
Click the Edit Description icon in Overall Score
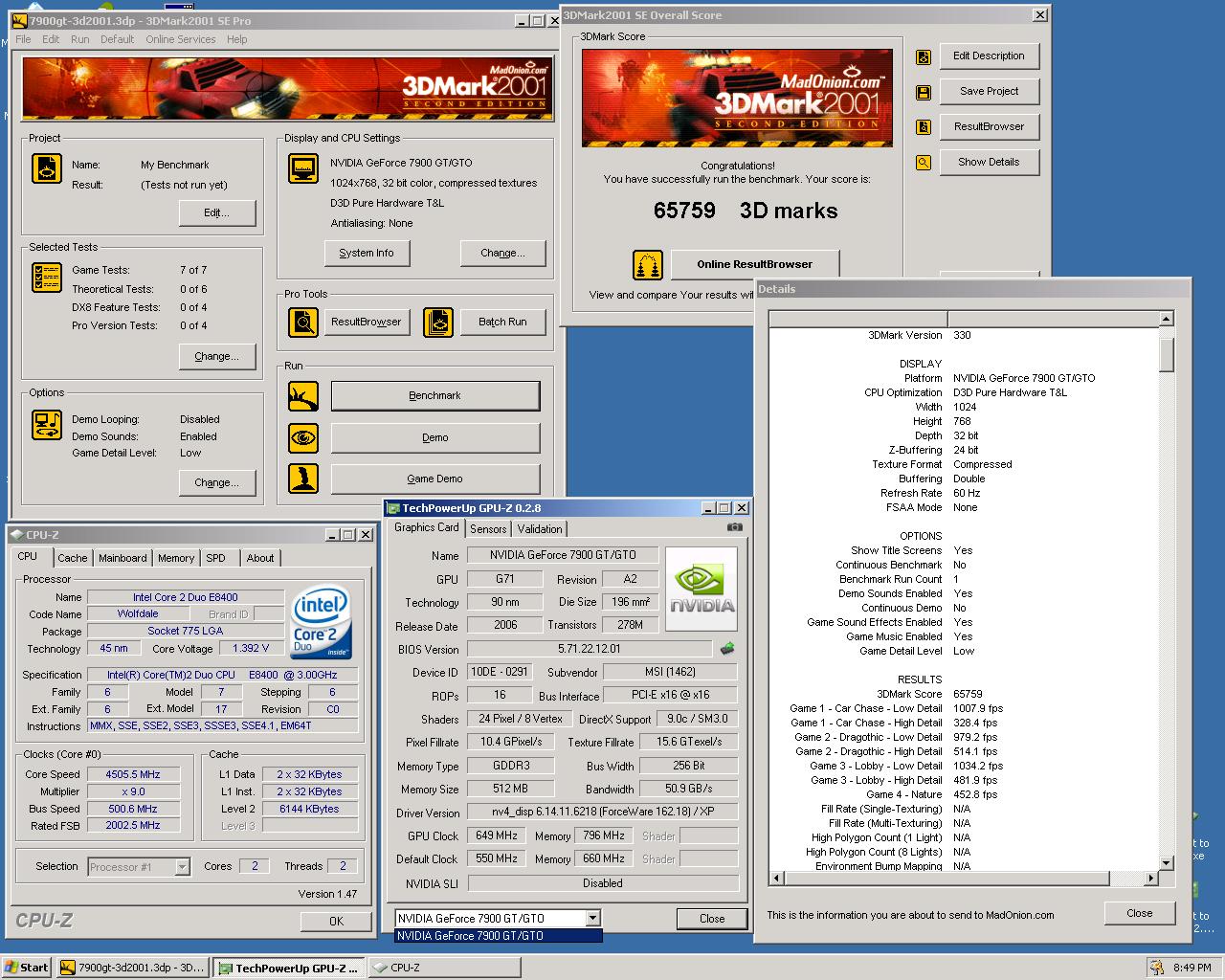click(924, 57)
